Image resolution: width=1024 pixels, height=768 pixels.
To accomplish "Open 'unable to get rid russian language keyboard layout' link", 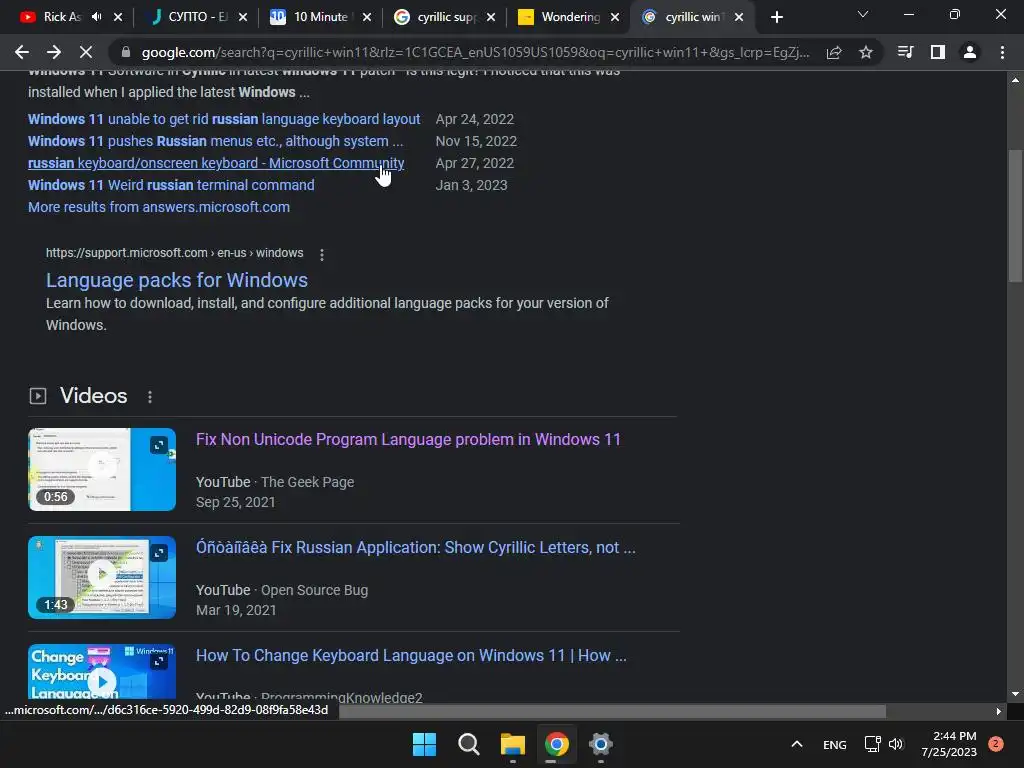I will [x=224, y=119].
